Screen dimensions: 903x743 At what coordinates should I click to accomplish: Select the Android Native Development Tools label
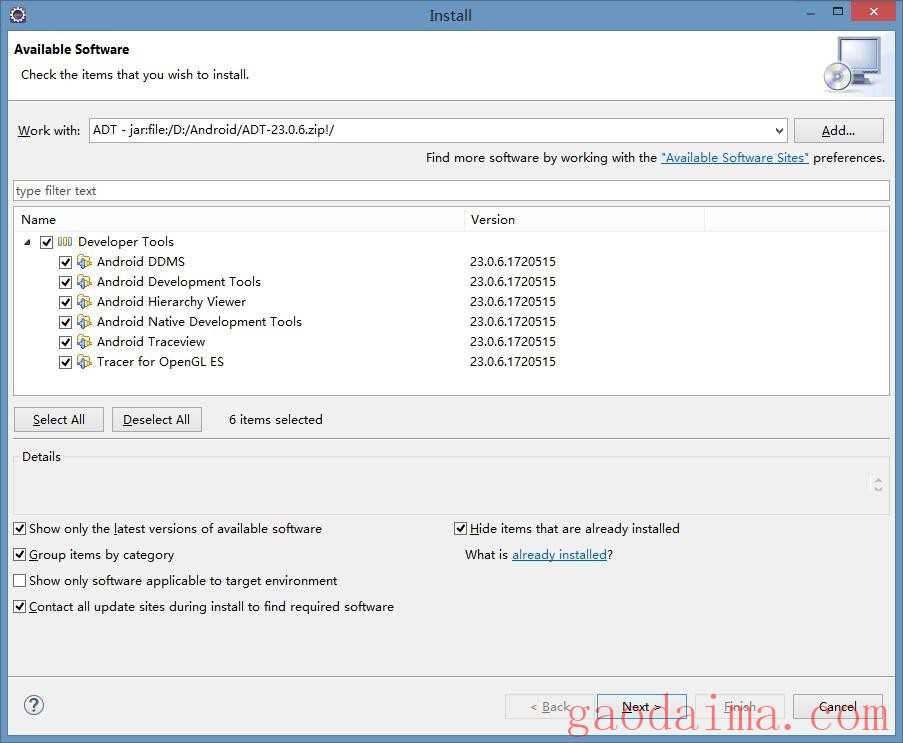199,322
